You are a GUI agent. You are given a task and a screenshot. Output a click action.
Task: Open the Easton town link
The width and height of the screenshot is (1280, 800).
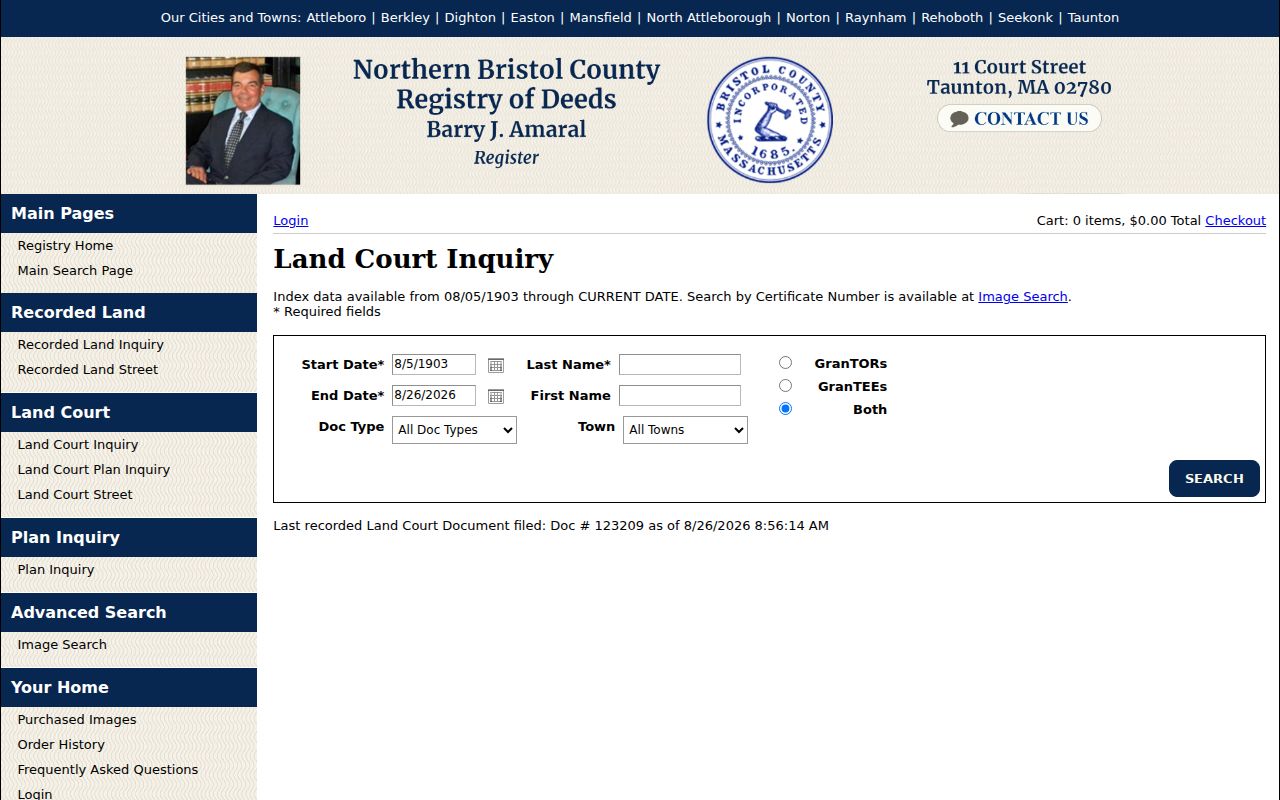[533, 18]
